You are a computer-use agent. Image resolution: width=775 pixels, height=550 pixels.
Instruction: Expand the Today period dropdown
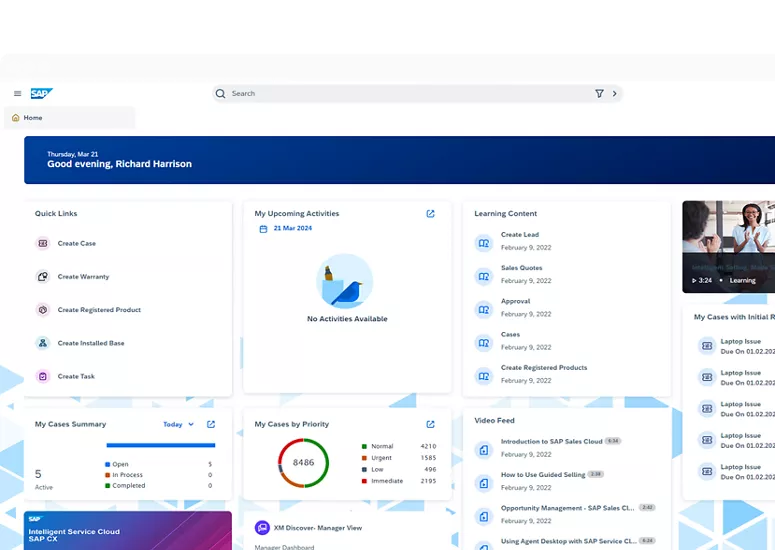click(179, 424)
